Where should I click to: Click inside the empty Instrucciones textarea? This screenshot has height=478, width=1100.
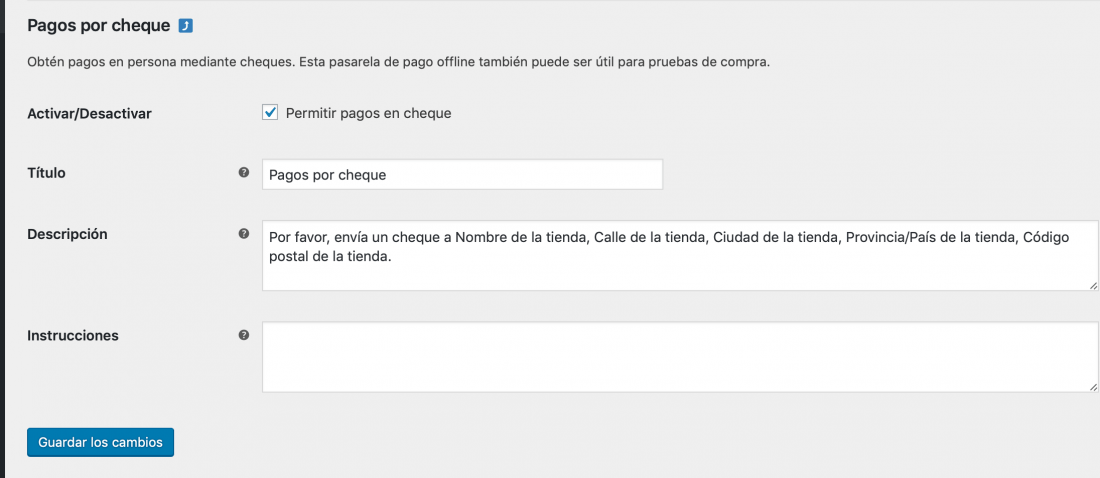coord(680,357)
